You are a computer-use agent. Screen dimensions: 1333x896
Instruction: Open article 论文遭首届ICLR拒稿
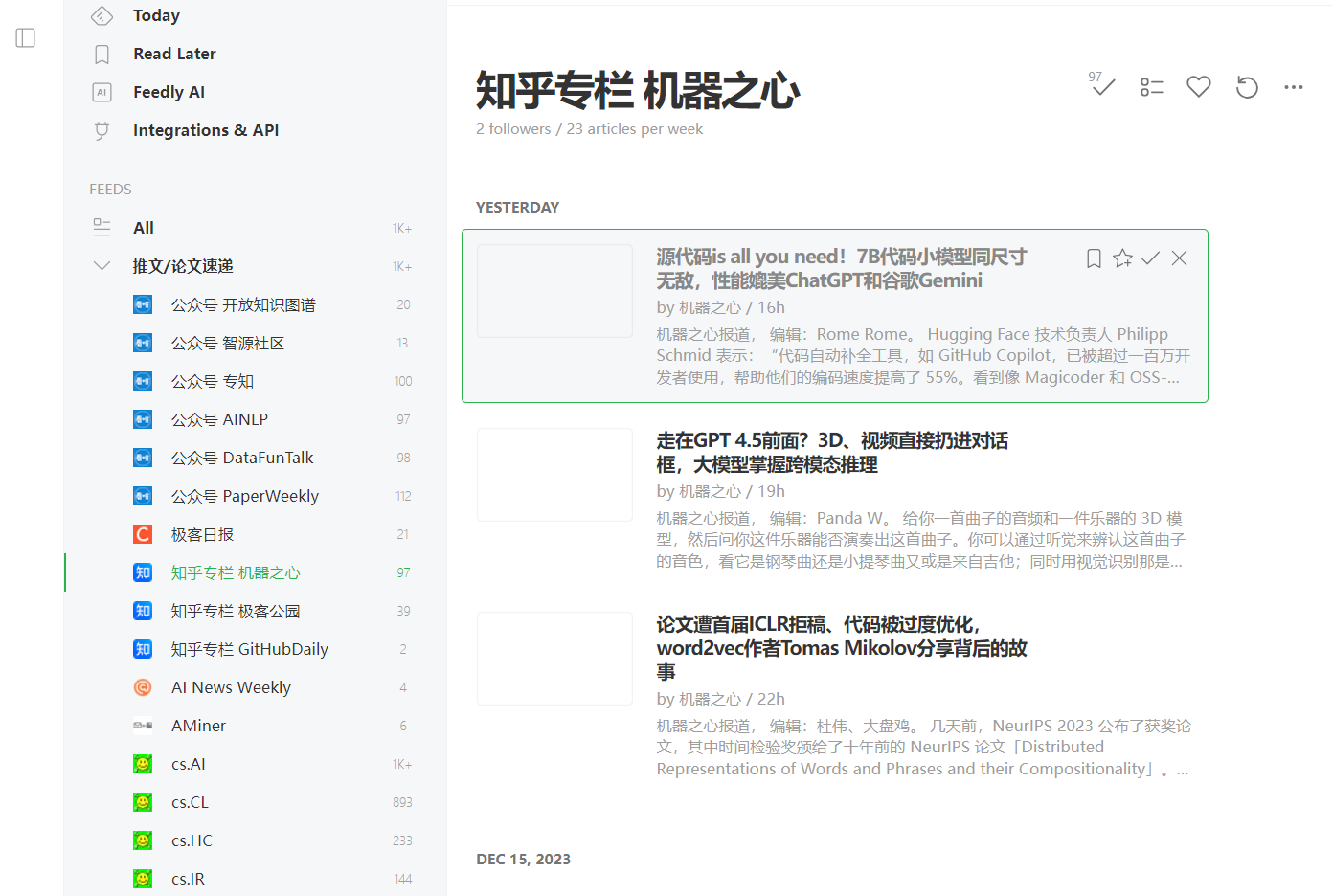[x=841, y=648]
